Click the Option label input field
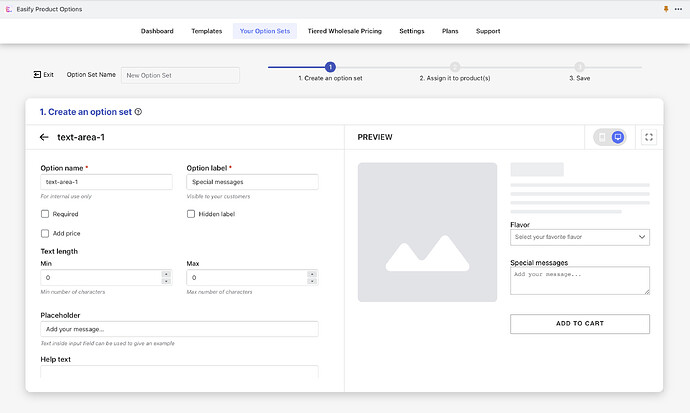This screenshot has height=413, width=690. click(253, 182)
